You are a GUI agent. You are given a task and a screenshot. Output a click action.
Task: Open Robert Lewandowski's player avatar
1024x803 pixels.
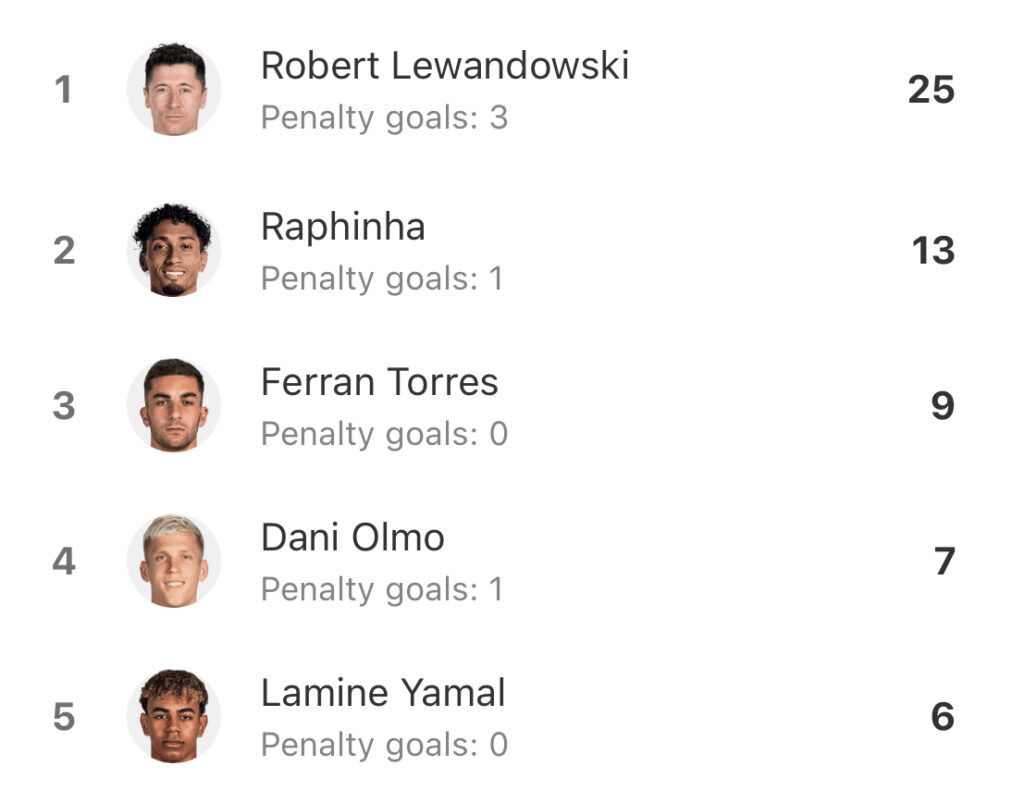(174, 89)
